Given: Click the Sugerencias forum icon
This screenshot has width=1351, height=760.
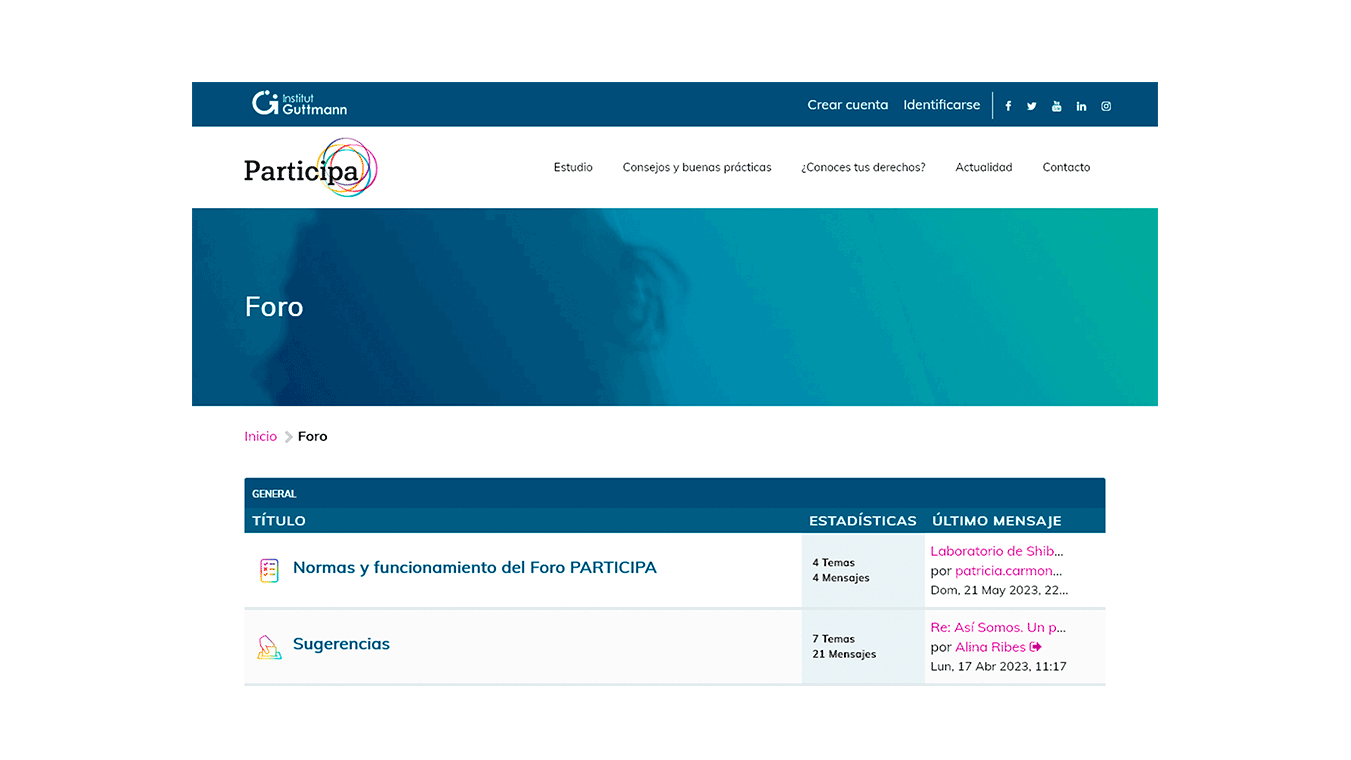Looking at the screenshot, I should (x=269, y=647).
